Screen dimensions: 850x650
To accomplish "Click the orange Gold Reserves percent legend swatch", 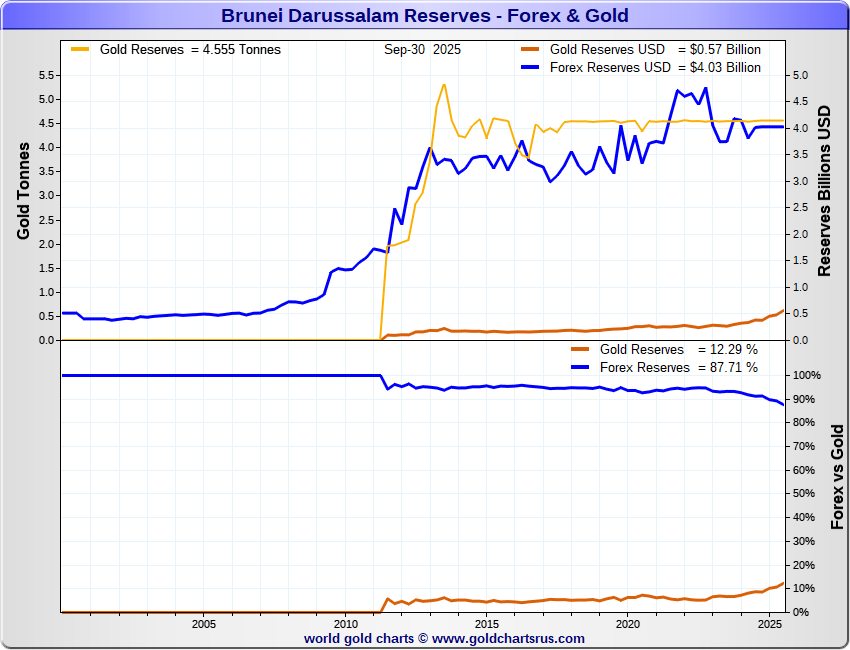I will 580,349.
